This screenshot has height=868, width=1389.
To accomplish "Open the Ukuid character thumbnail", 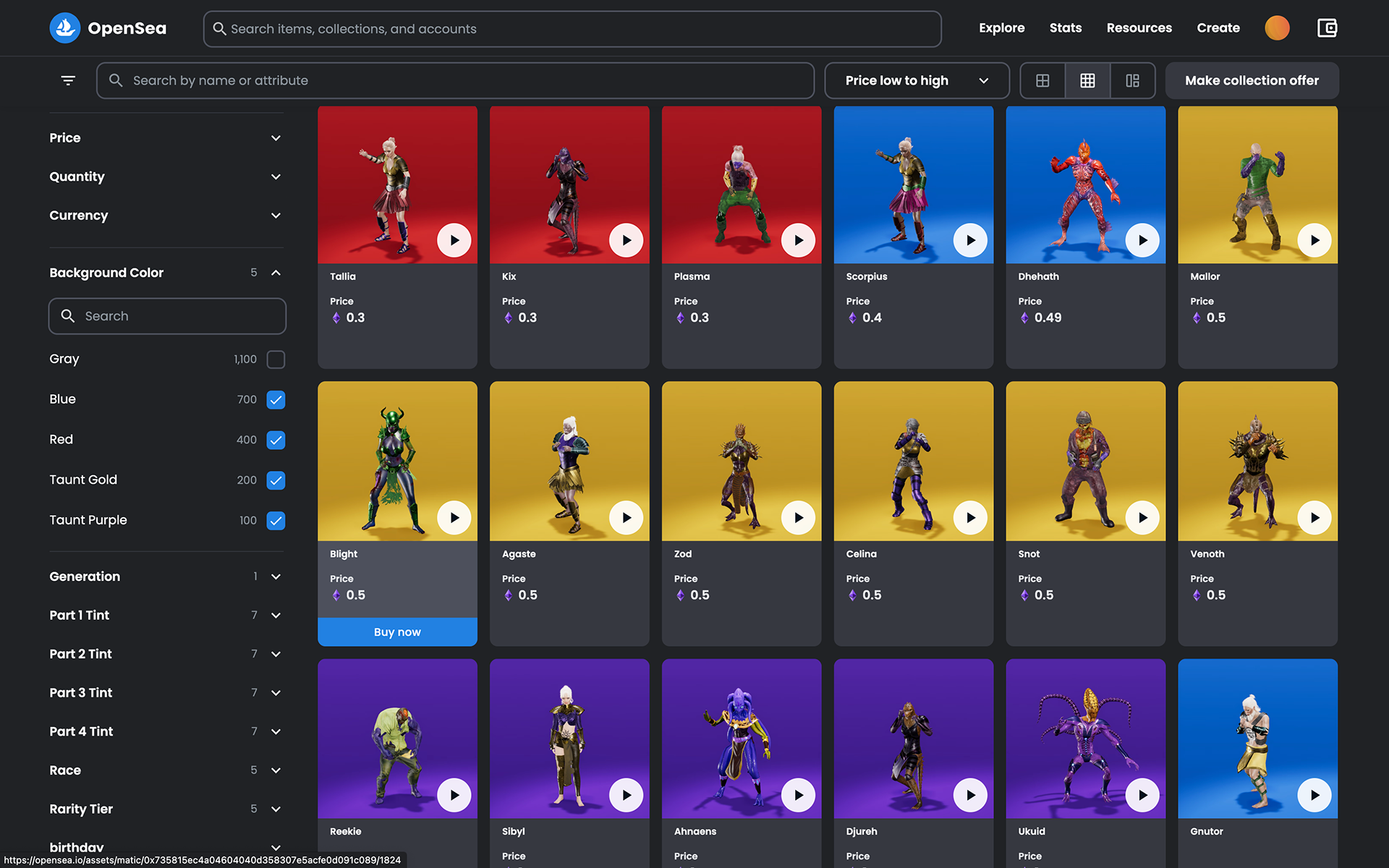I will [x=1085, y=739].
